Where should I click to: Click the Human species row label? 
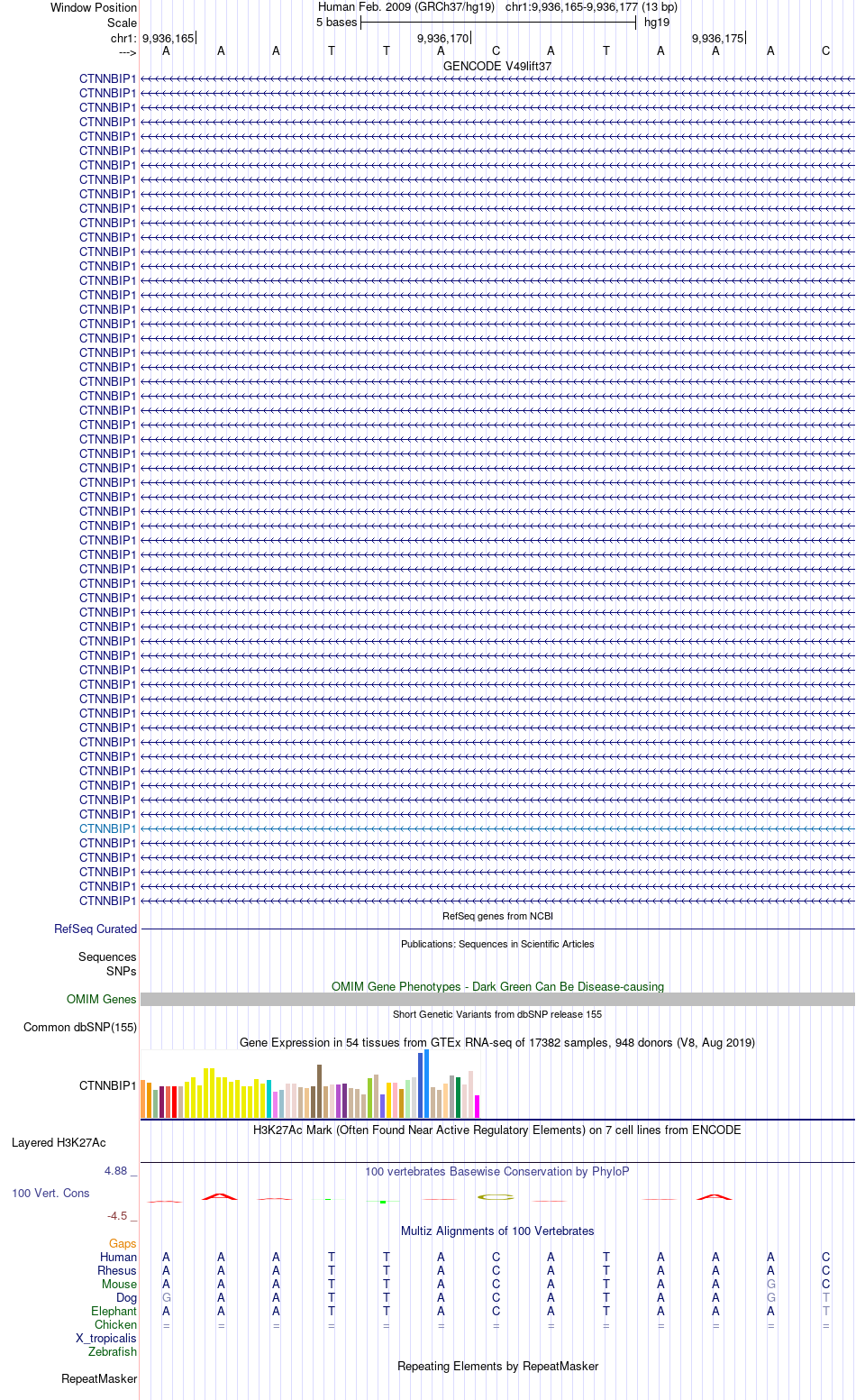118,1257
